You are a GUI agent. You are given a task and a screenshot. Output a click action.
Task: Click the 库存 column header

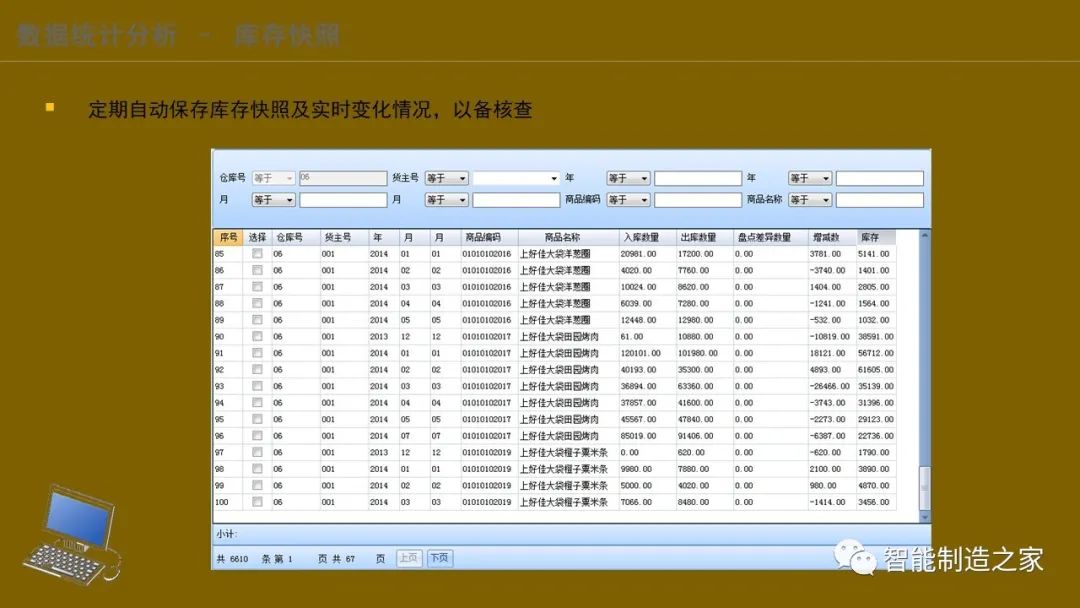click(870, 237)
